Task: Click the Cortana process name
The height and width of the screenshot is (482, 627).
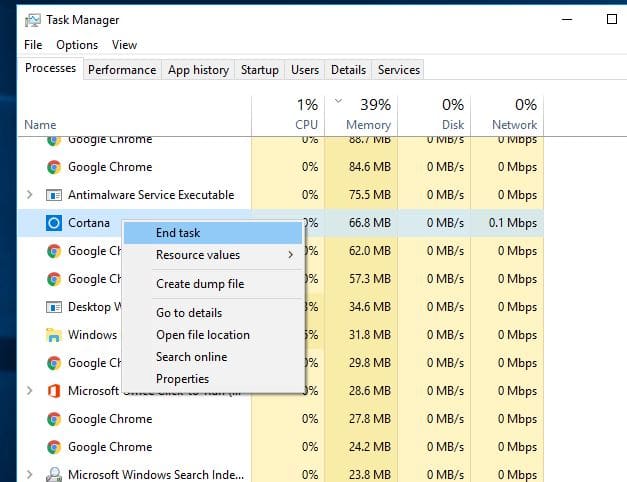Action: click(x=89, y=223)
